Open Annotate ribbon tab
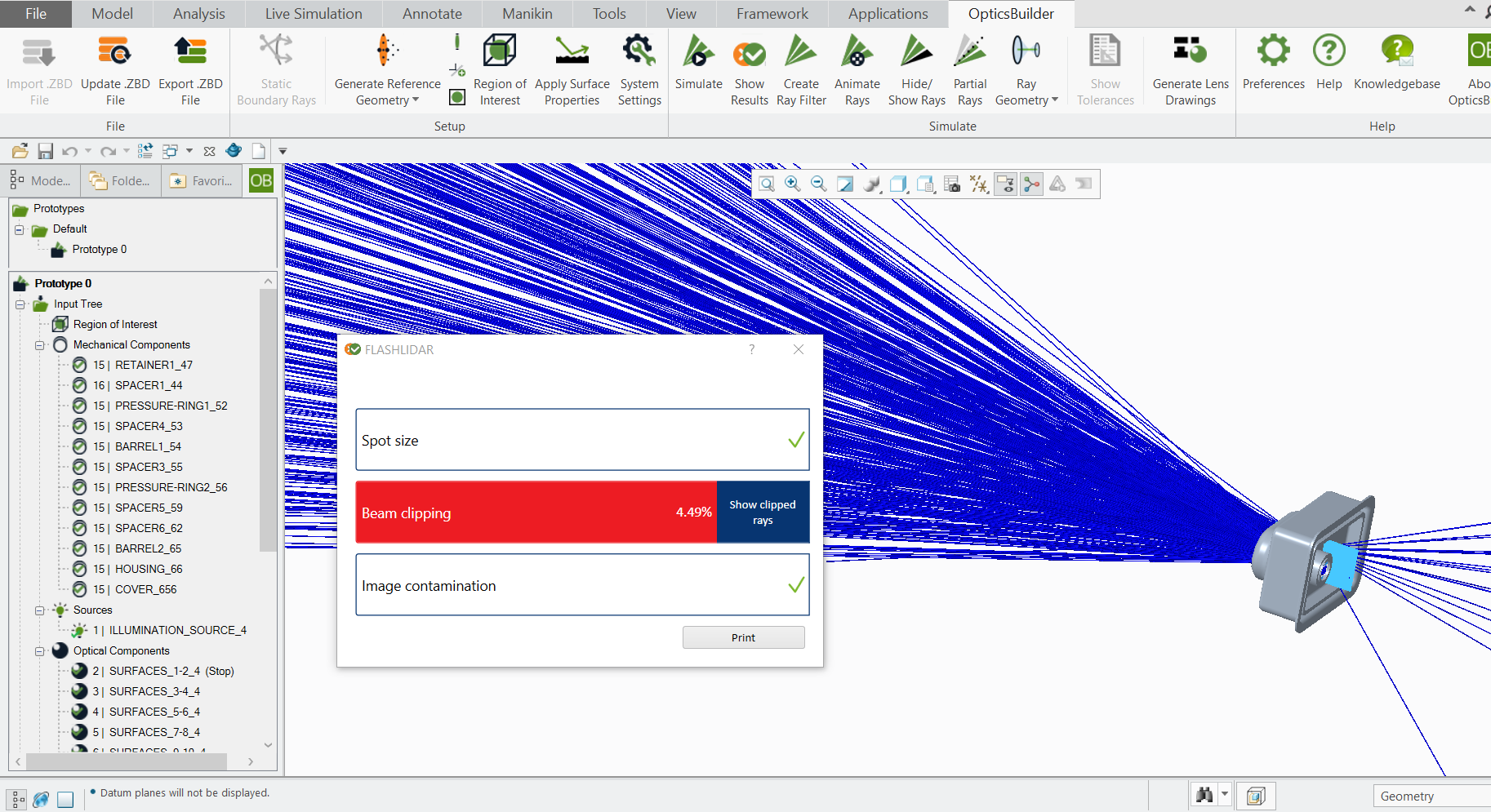Screen dimensions: 1491x812 [x=432, y=14]
